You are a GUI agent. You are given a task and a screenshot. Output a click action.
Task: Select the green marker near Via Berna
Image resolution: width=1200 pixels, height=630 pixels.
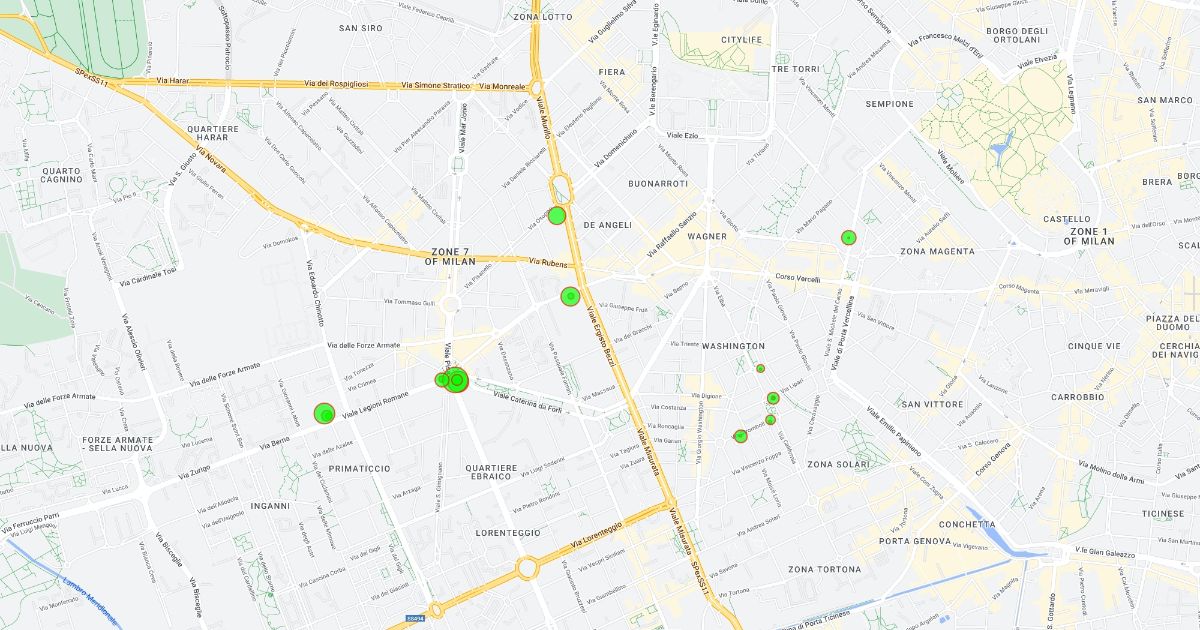click(324, 413)
